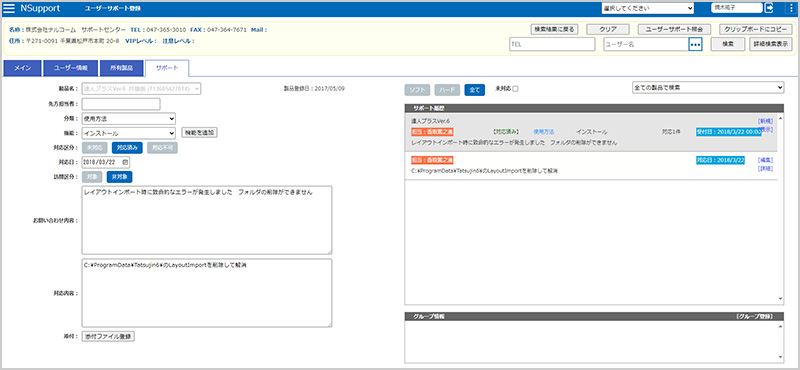
Task: Switch to the 所有製品 tab
Action: pyautogui.click(x=121, y=68)
